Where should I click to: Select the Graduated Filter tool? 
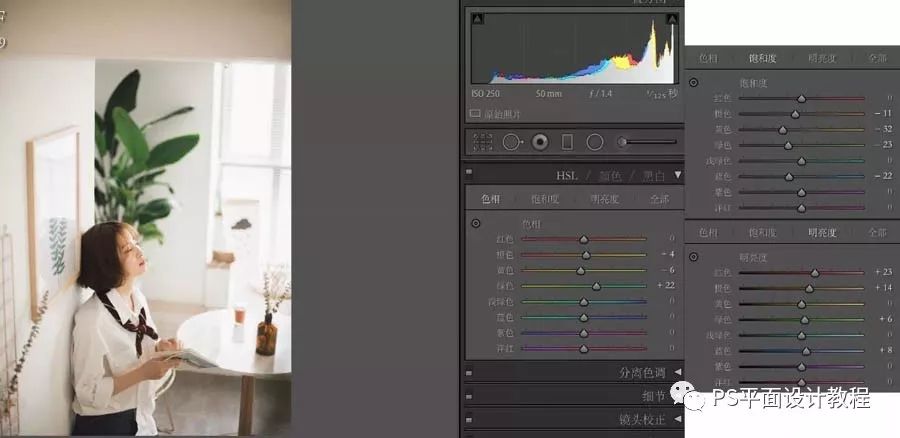(x=567, y=141)
